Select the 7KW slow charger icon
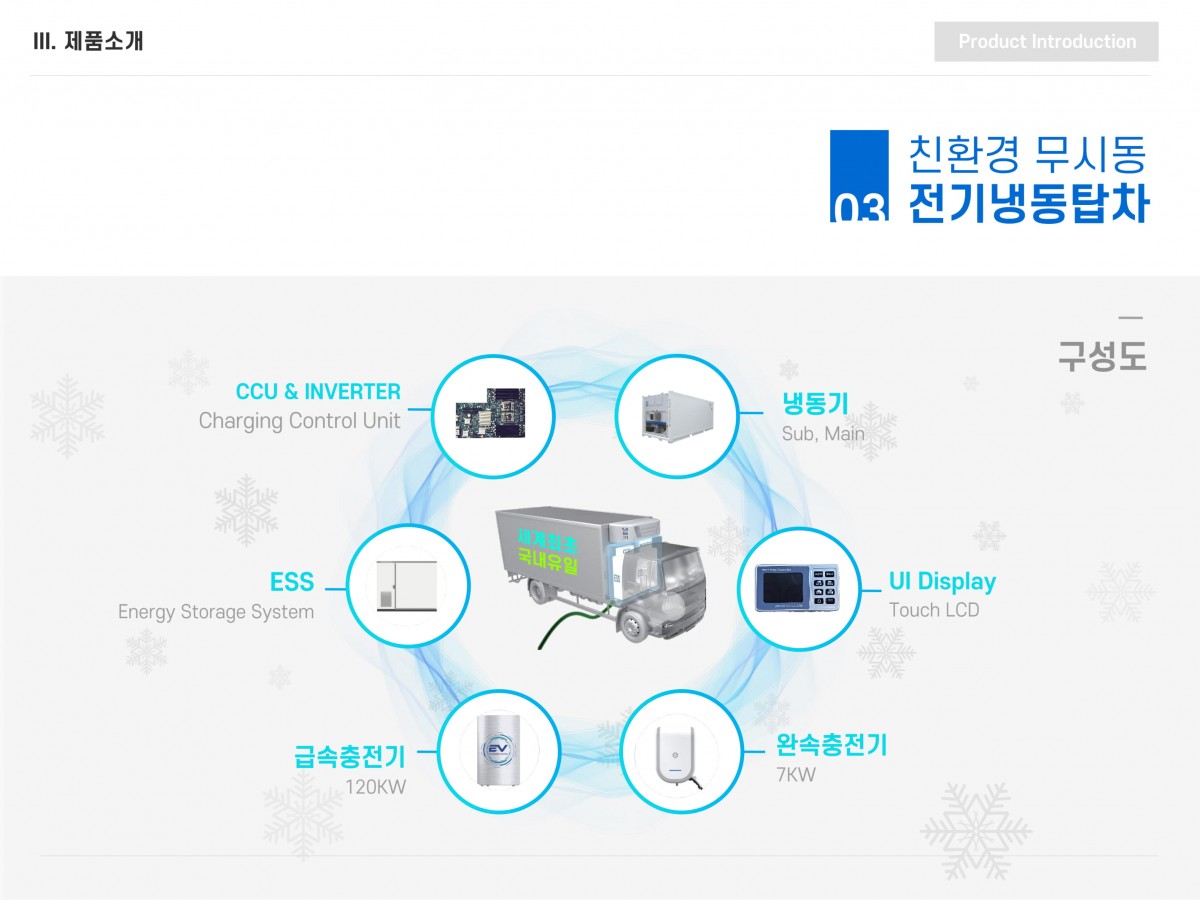The width and height of the screenshot is (1200, 900). pos(681,751)
